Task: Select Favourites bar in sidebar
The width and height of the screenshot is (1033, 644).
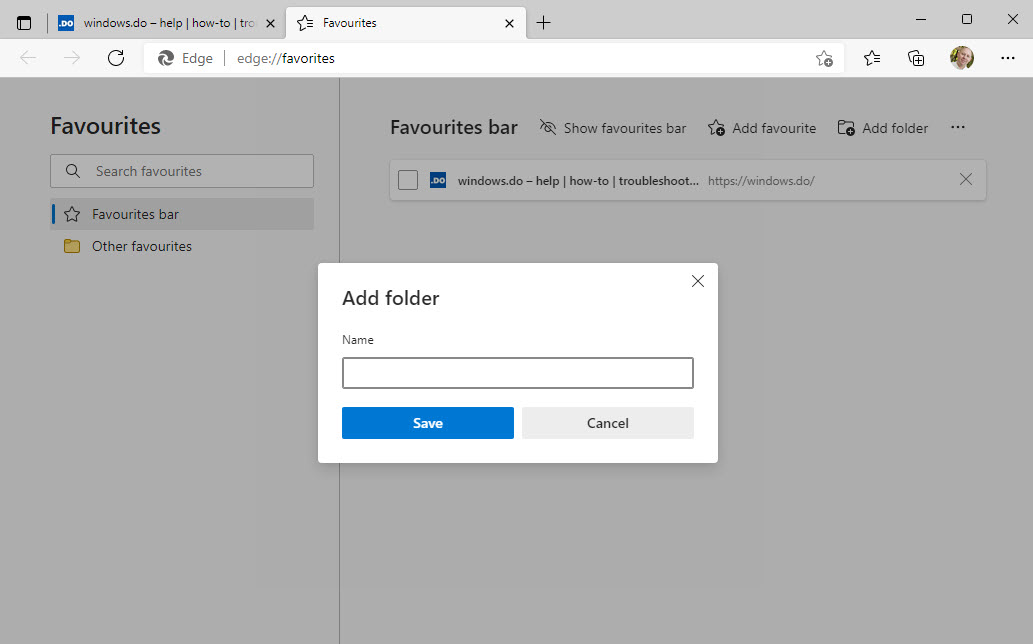Action: (135, 214)
